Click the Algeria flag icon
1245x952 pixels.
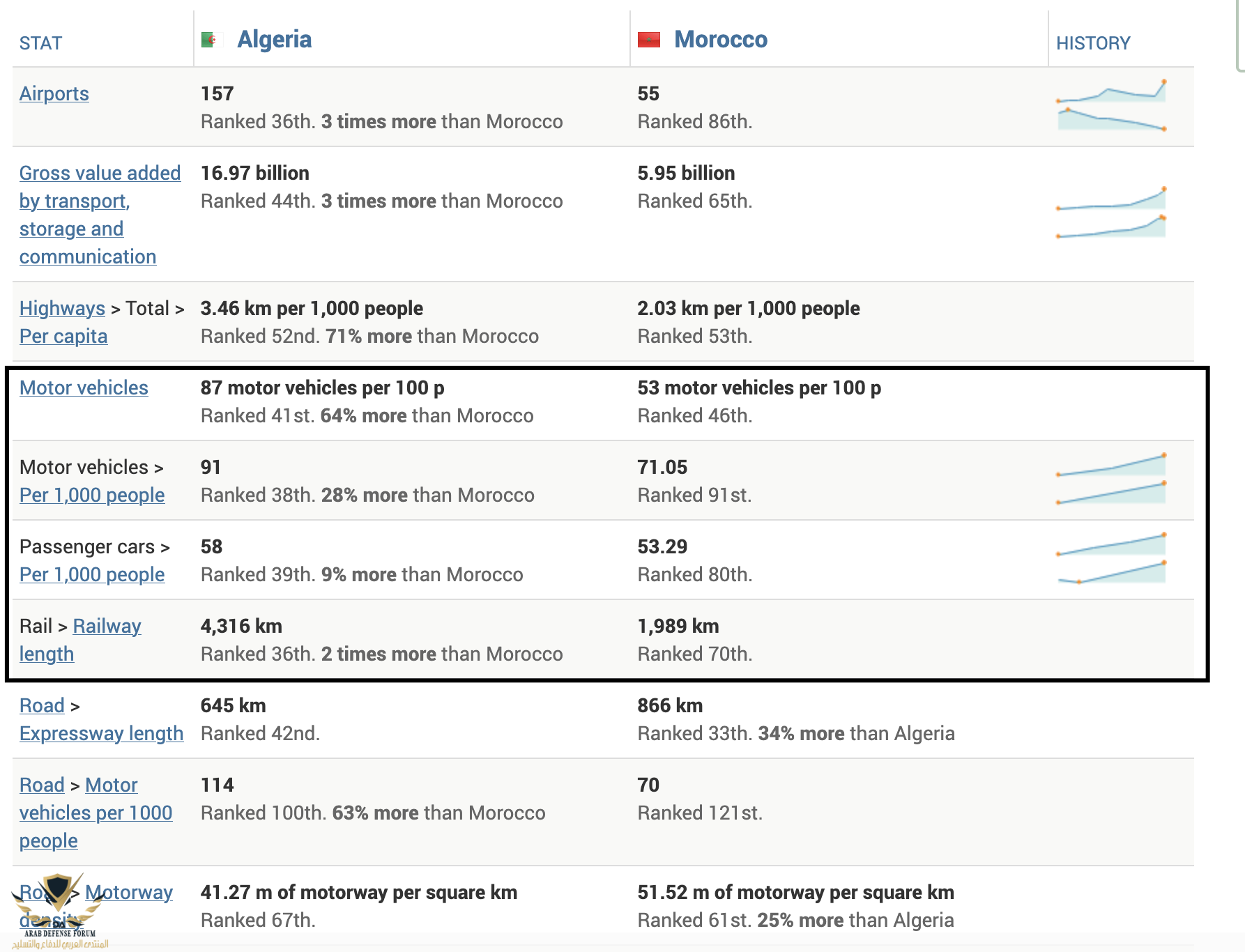click(x=208, y=40)
